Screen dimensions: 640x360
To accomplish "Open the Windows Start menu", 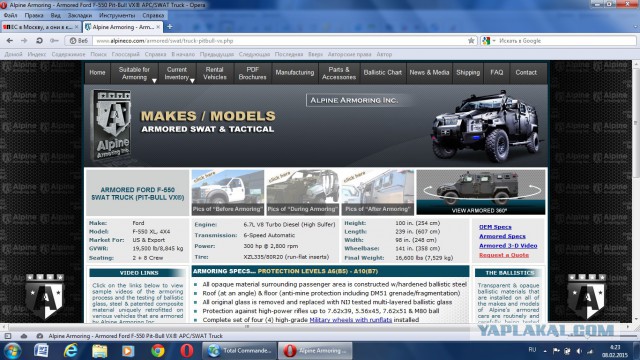I will [x=13, y=351].
